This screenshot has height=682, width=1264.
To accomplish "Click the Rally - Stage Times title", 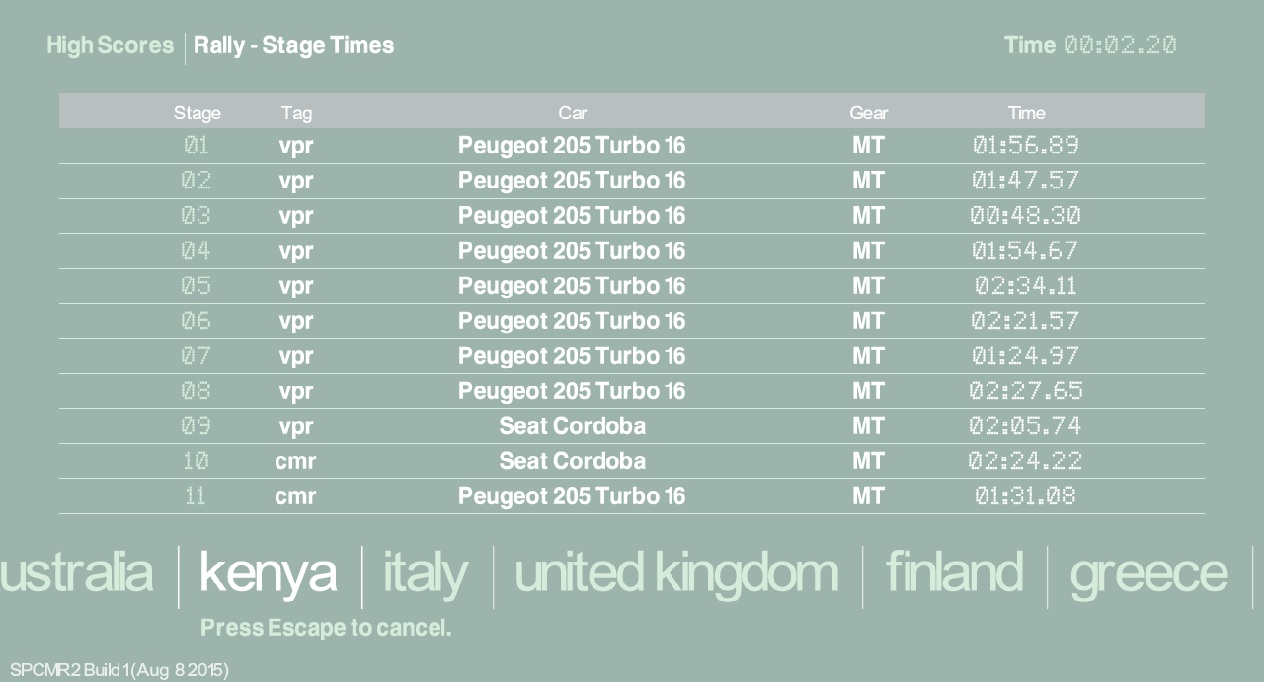I will point(294,45).
